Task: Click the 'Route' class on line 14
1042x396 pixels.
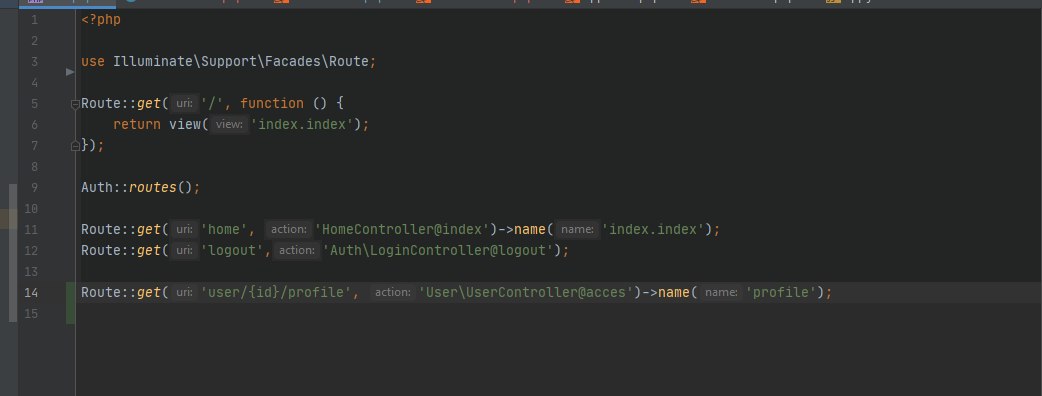Action: coord(101,292)
